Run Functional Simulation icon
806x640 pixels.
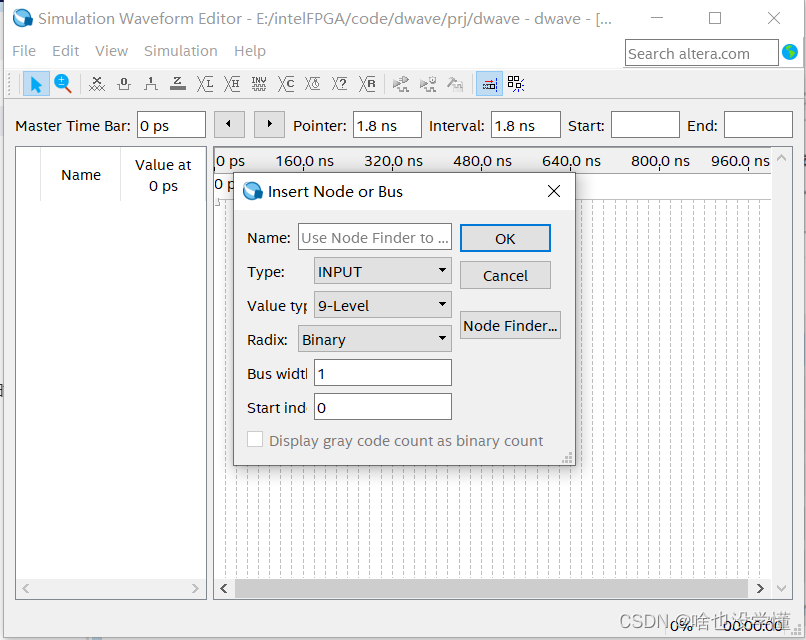[401, 84]
